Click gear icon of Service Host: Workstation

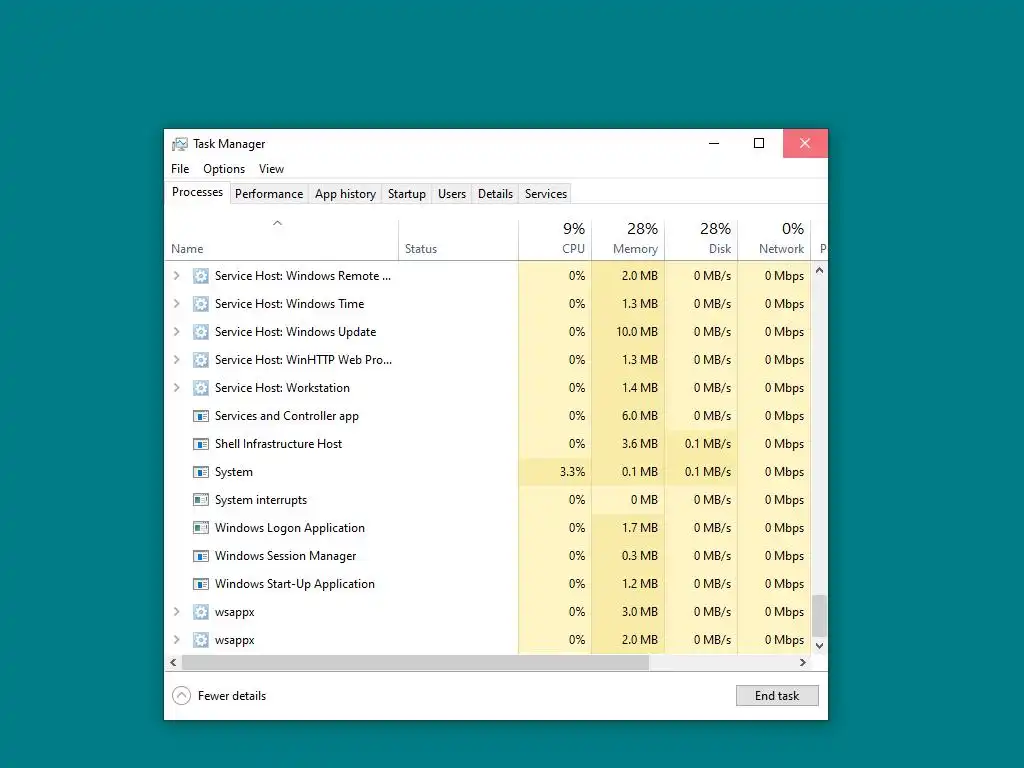point(200,388)
